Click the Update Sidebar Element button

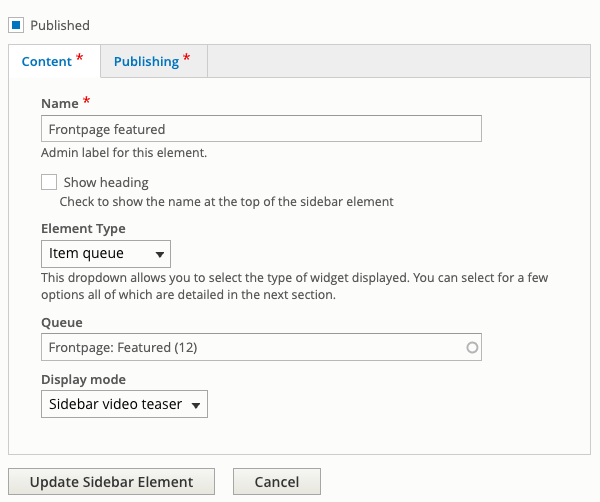(x=111, y=482)
